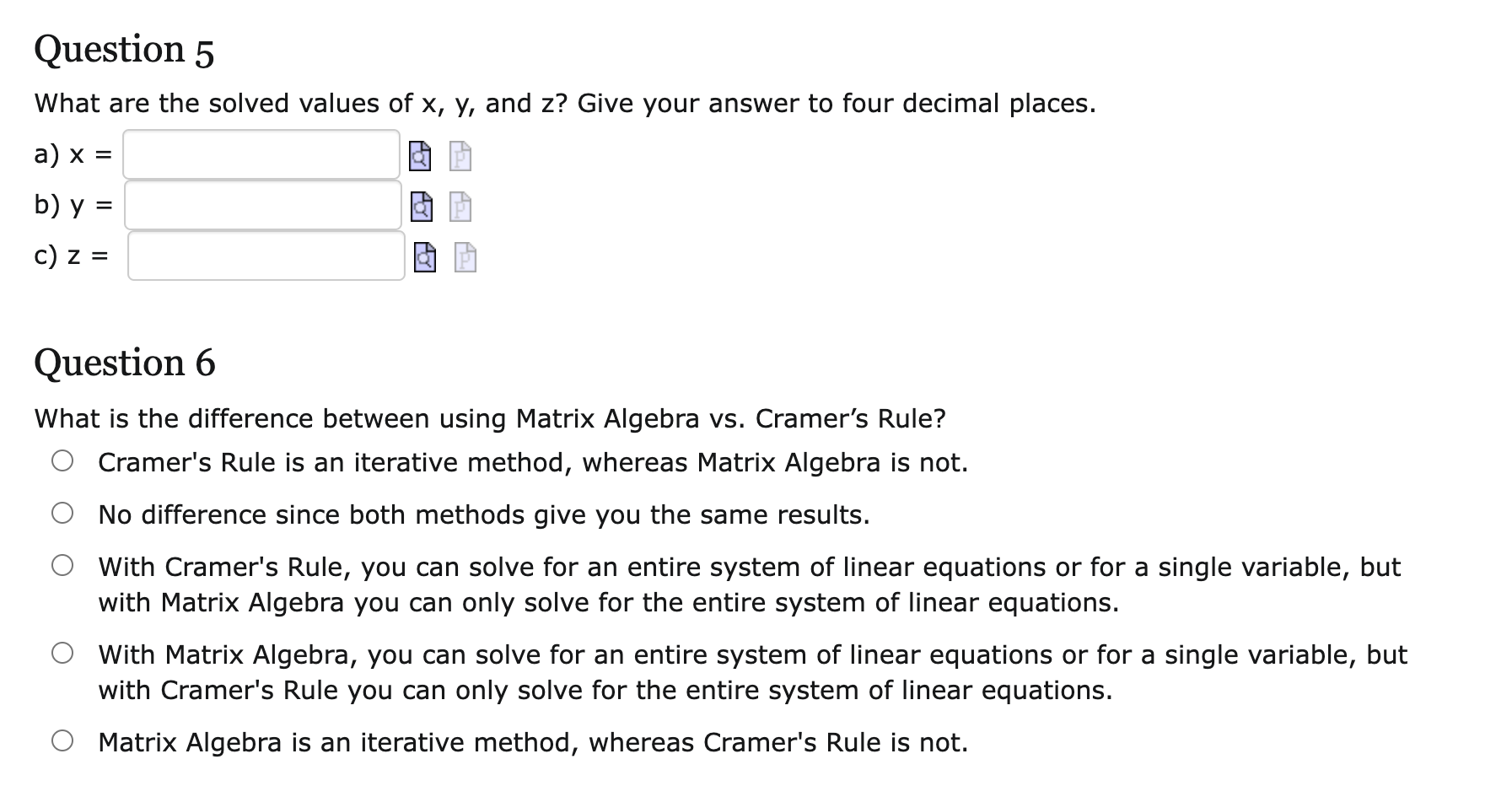Click inside the z answer input field
Image resolution: width=1512 pixels, height=786 pixels.
(266, 259)
